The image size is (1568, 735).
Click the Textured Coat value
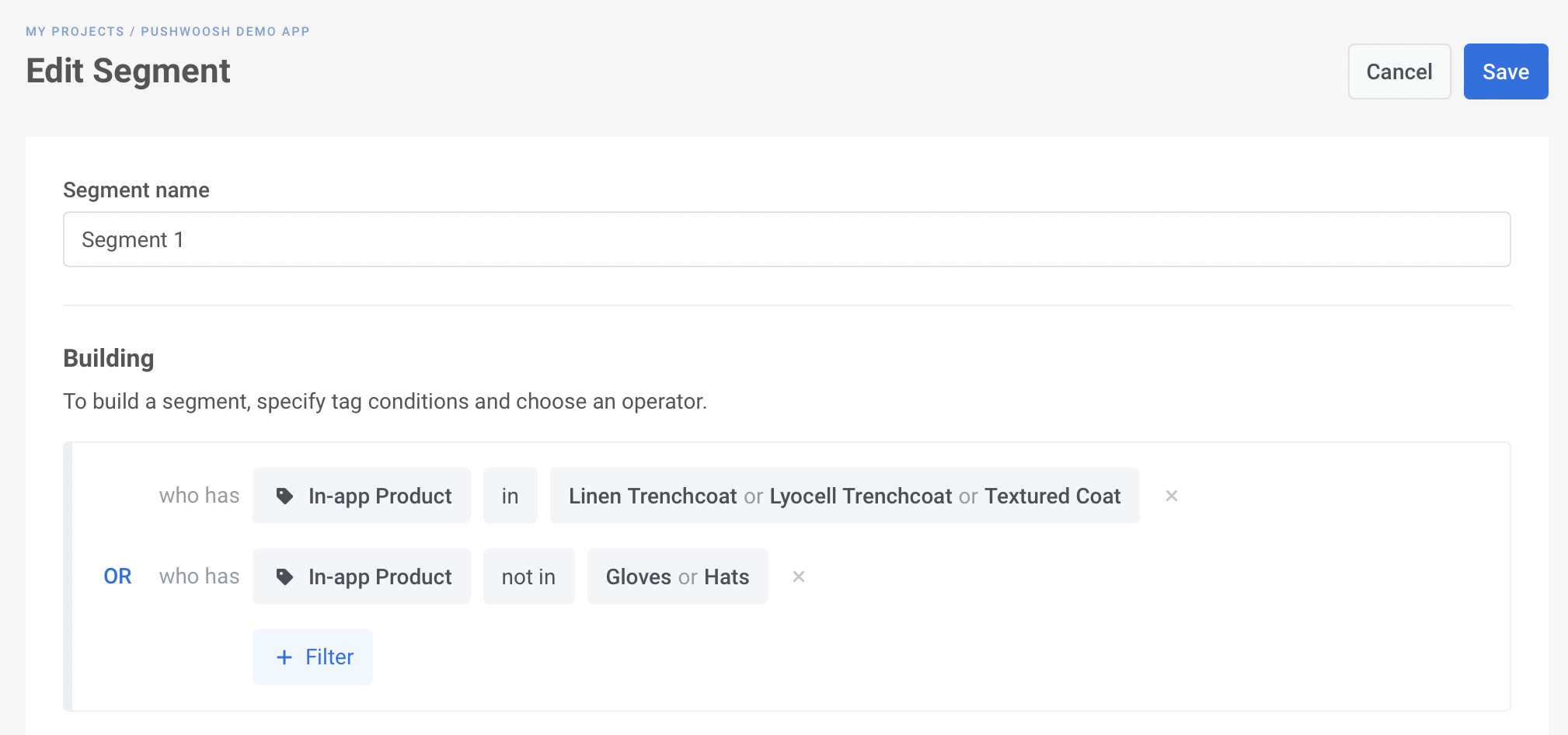click(x=1052, y=496)
